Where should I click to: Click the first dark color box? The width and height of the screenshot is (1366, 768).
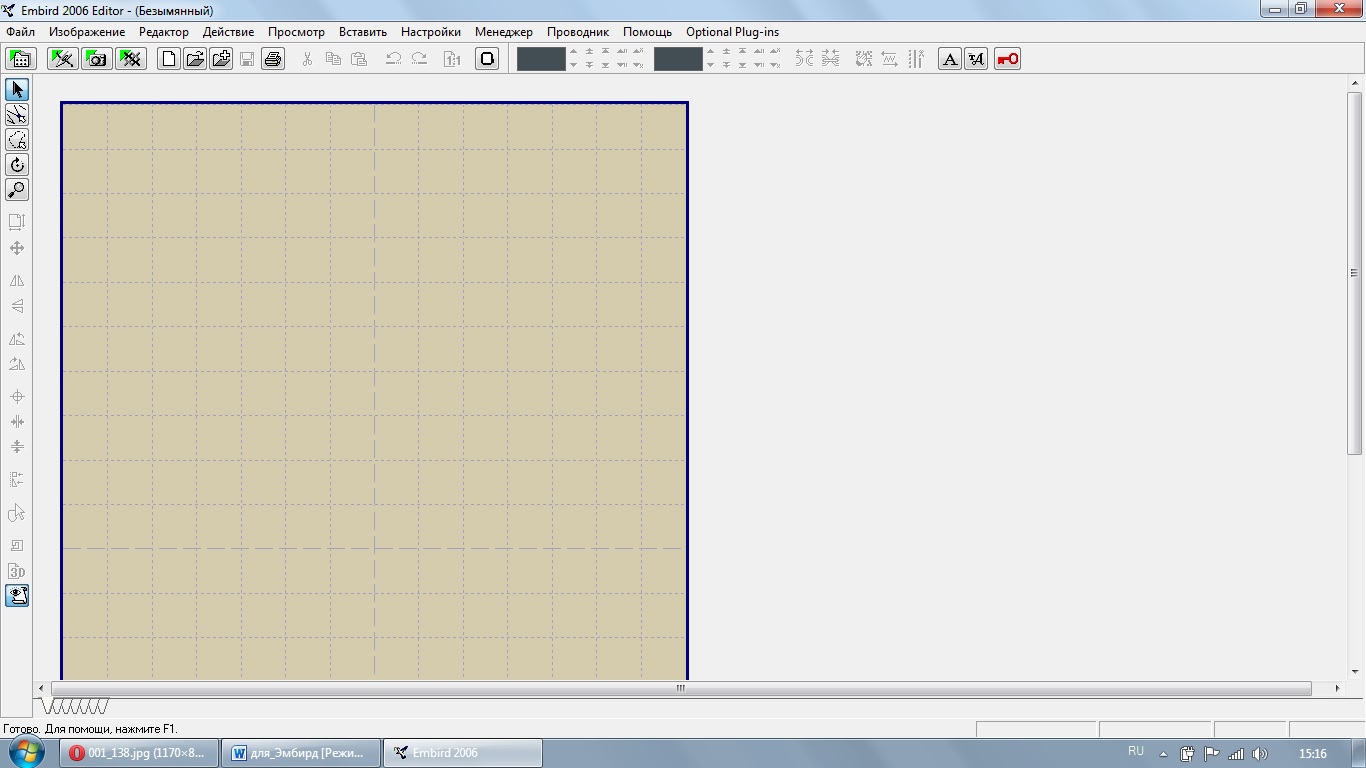point(541,59)
